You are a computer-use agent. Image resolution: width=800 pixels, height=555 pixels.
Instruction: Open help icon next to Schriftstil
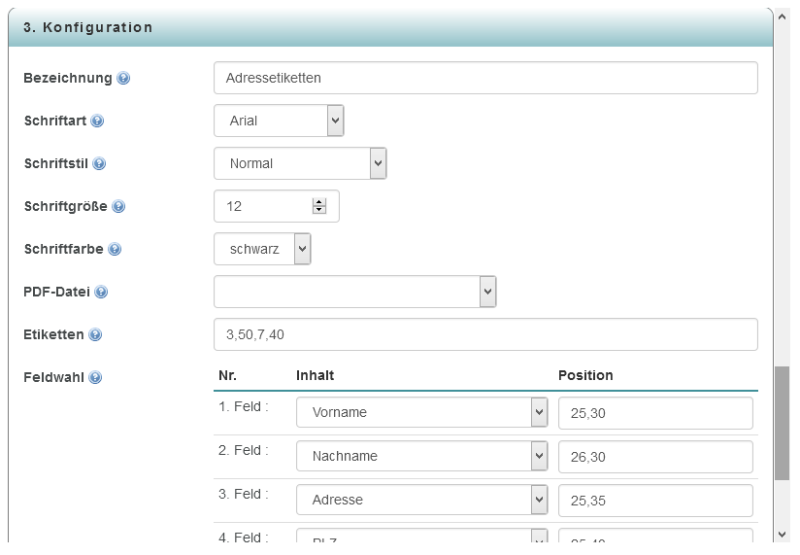(x=100, y=164)
